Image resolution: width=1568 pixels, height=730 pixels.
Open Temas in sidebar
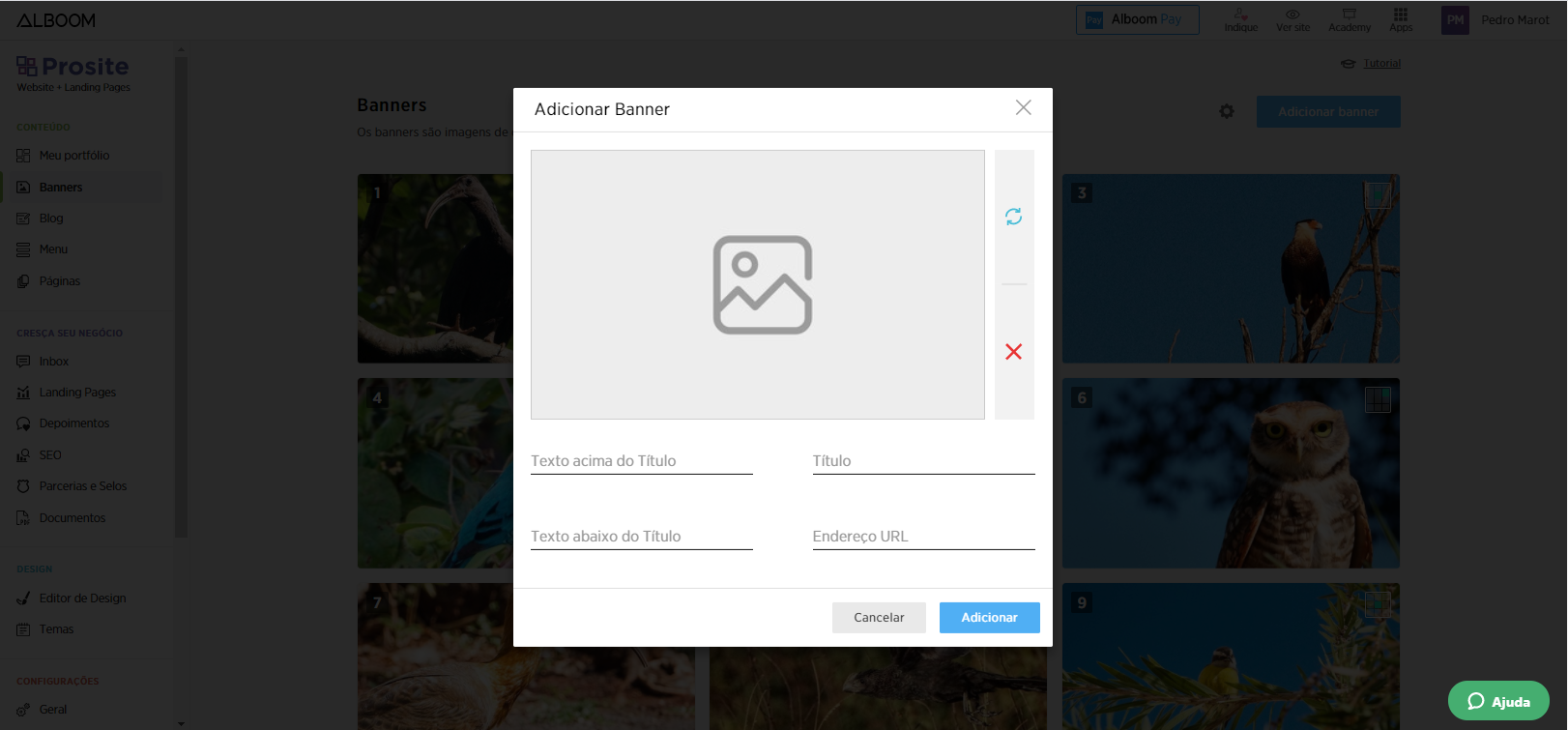click(x=56, y=629)
